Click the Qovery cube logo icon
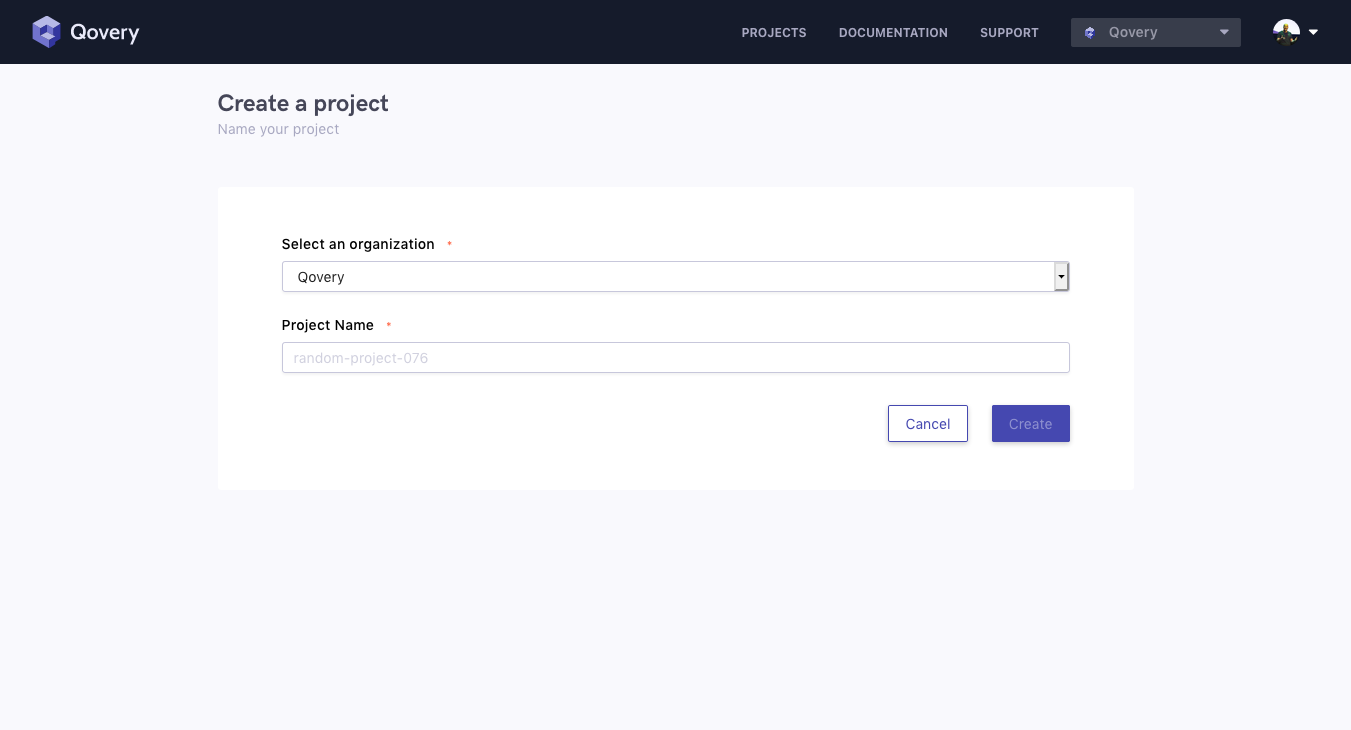 [x=46, y=32]
